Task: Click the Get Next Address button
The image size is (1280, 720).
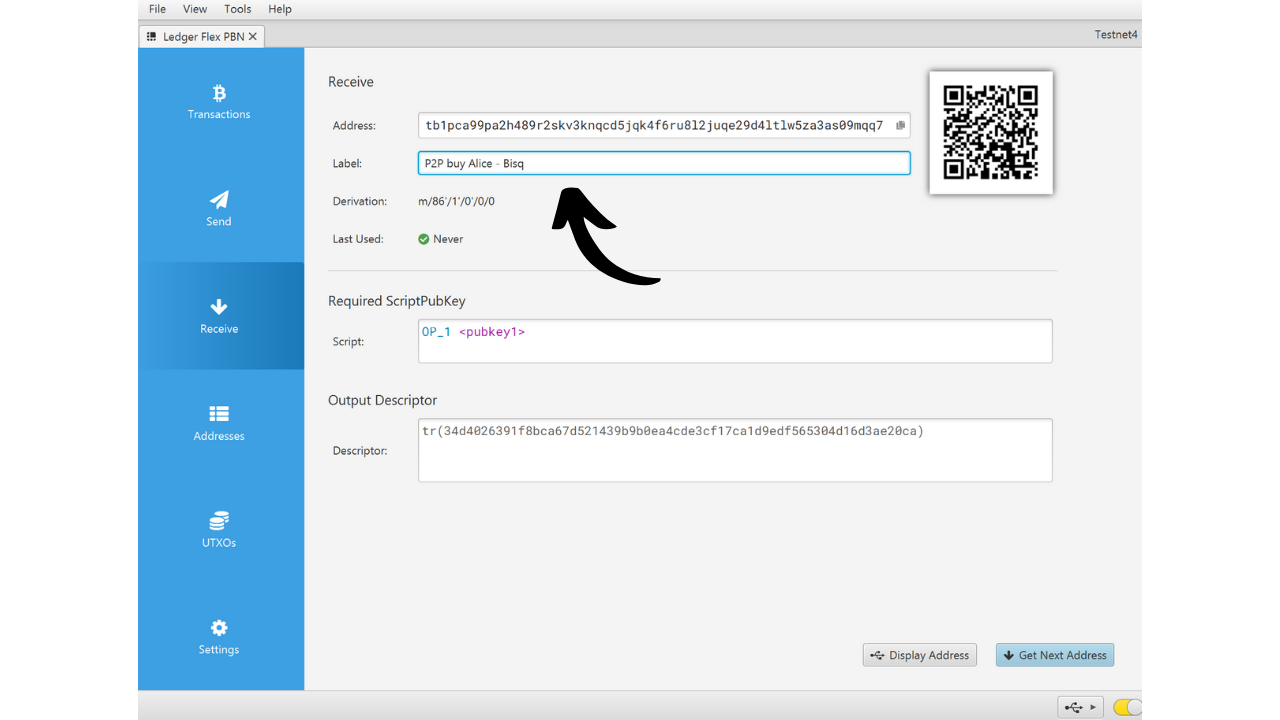Action: coord(1054,655)
